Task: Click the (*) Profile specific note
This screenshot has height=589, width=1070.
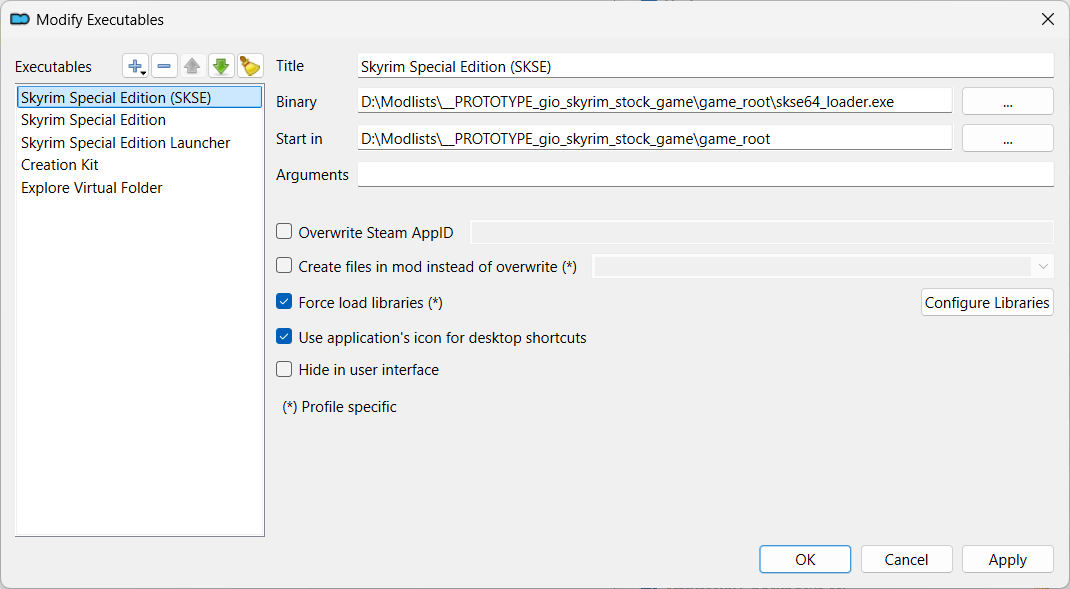Action: pos(339,407)
